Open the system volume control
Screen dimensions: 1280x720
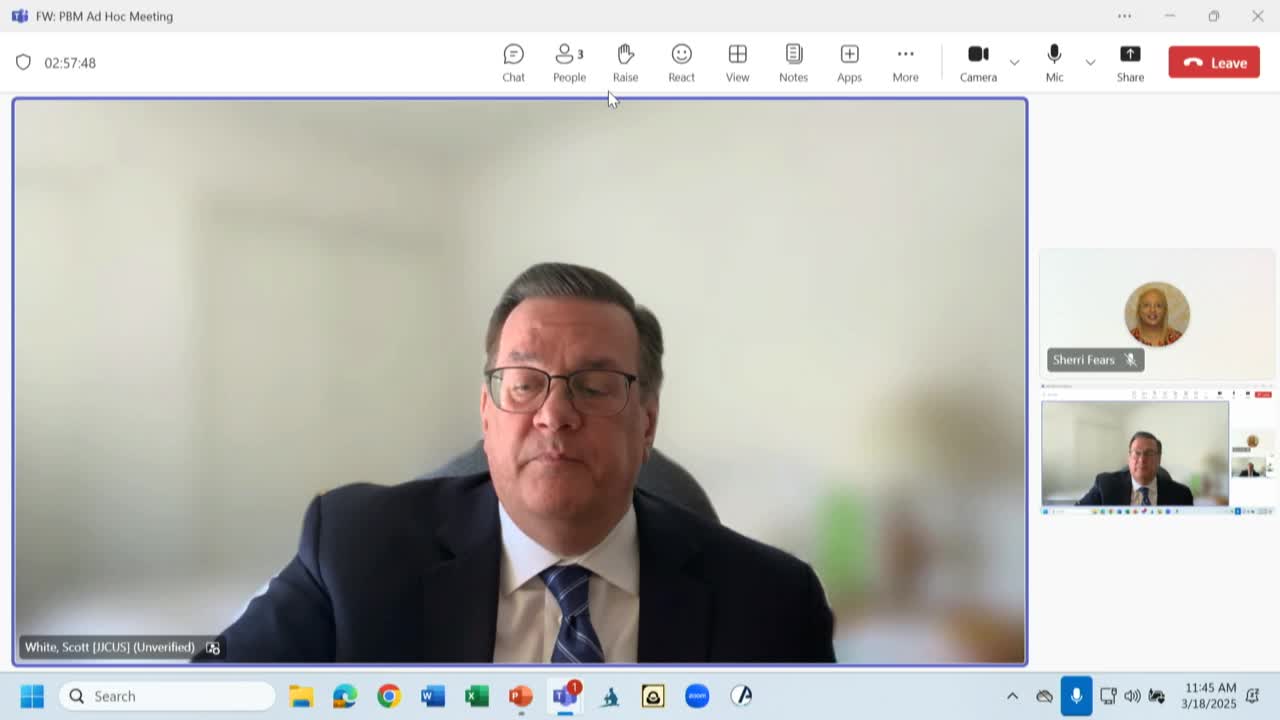pos(1132,696)
